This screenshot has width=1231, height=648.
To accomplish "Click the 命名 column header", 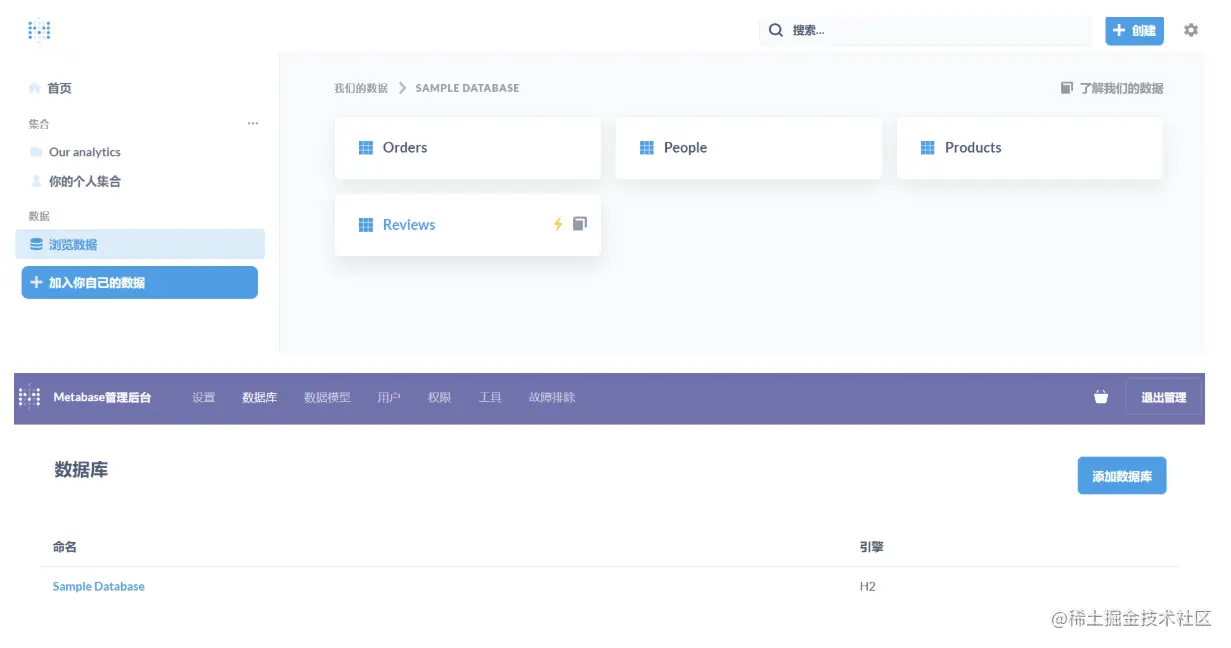I will tap(65, 547).
